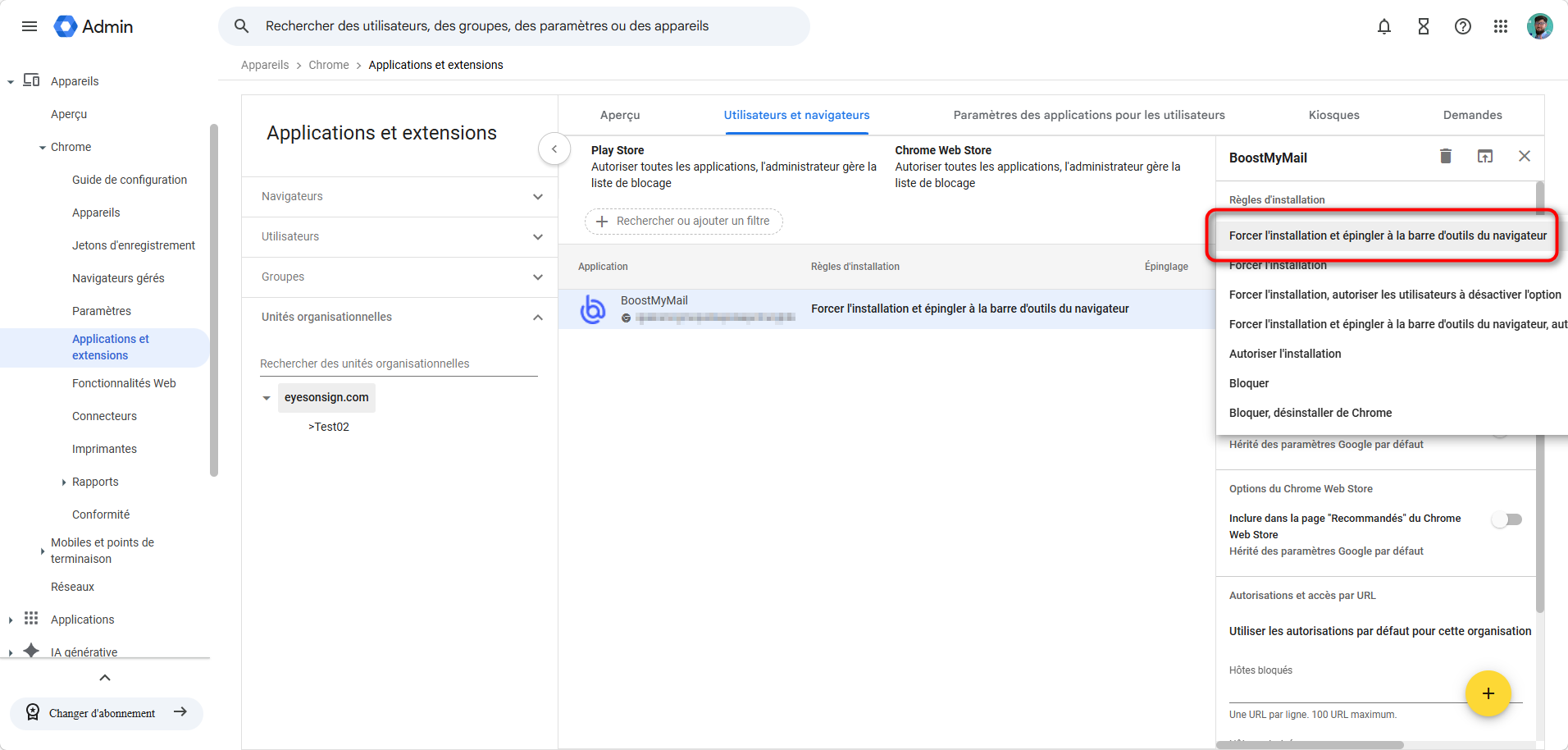Delete BoostMyMail using the trash icon

coord(1446,156)
